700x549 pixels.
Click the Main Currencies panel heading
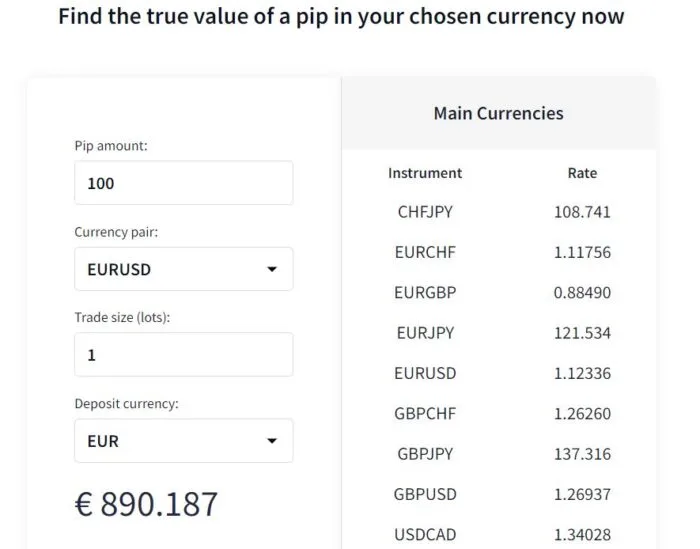pyautogui.click(x=499, y=113)
